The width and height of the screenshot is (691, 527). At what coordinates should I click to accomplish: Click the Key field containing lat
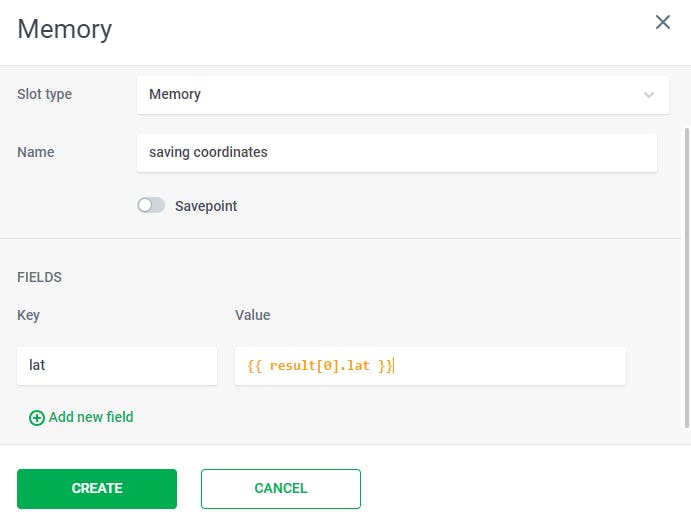[116, 366]
